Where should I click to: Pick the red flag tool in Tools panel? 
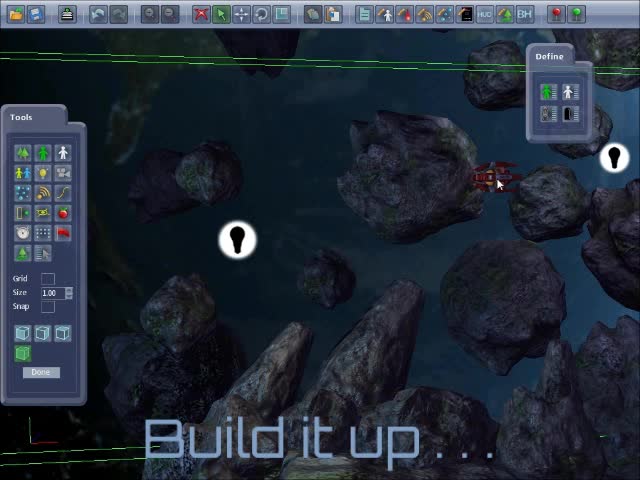(63, 233)
